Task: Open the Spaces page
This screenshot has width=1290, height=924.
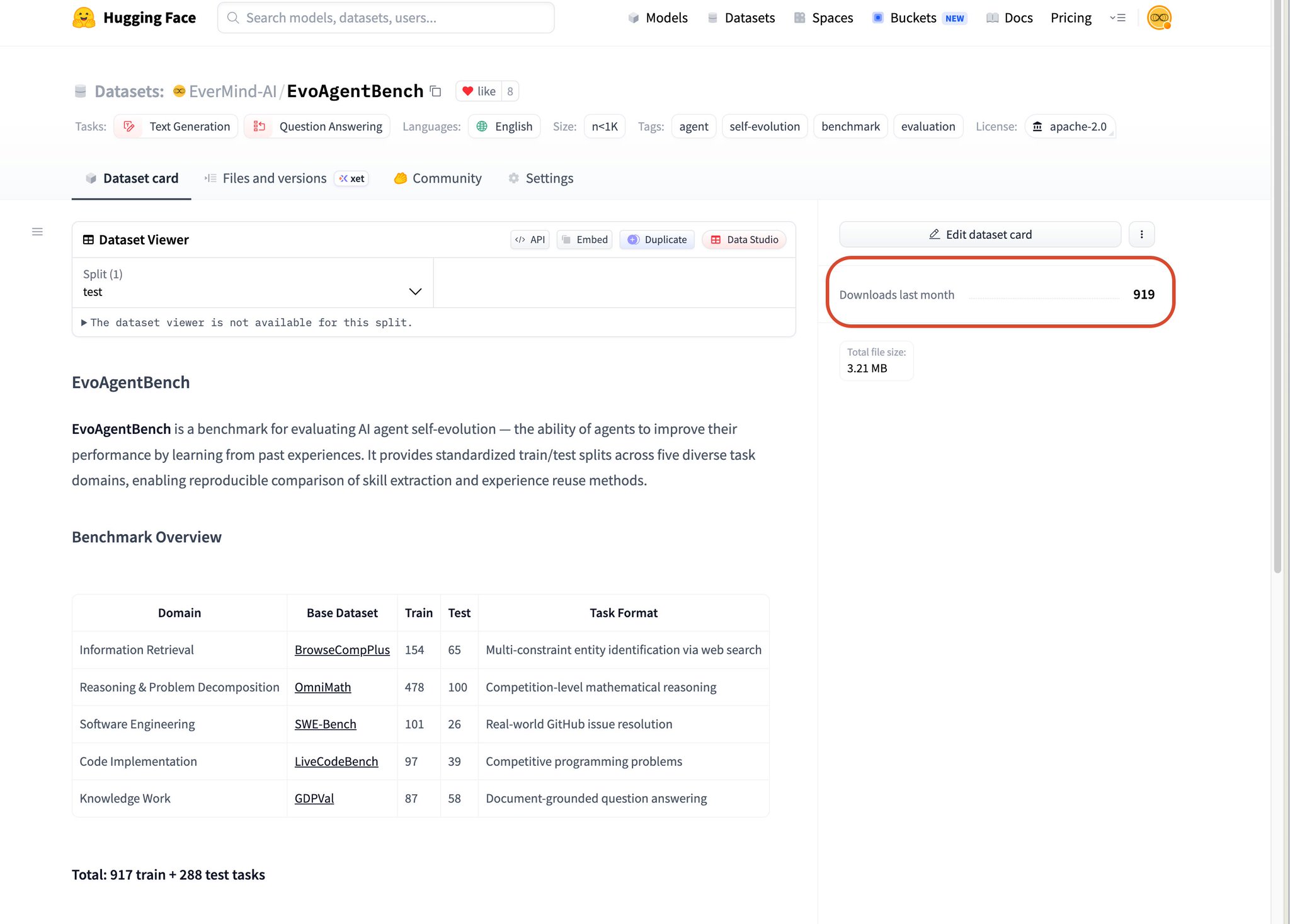Action: pos(823,18)
